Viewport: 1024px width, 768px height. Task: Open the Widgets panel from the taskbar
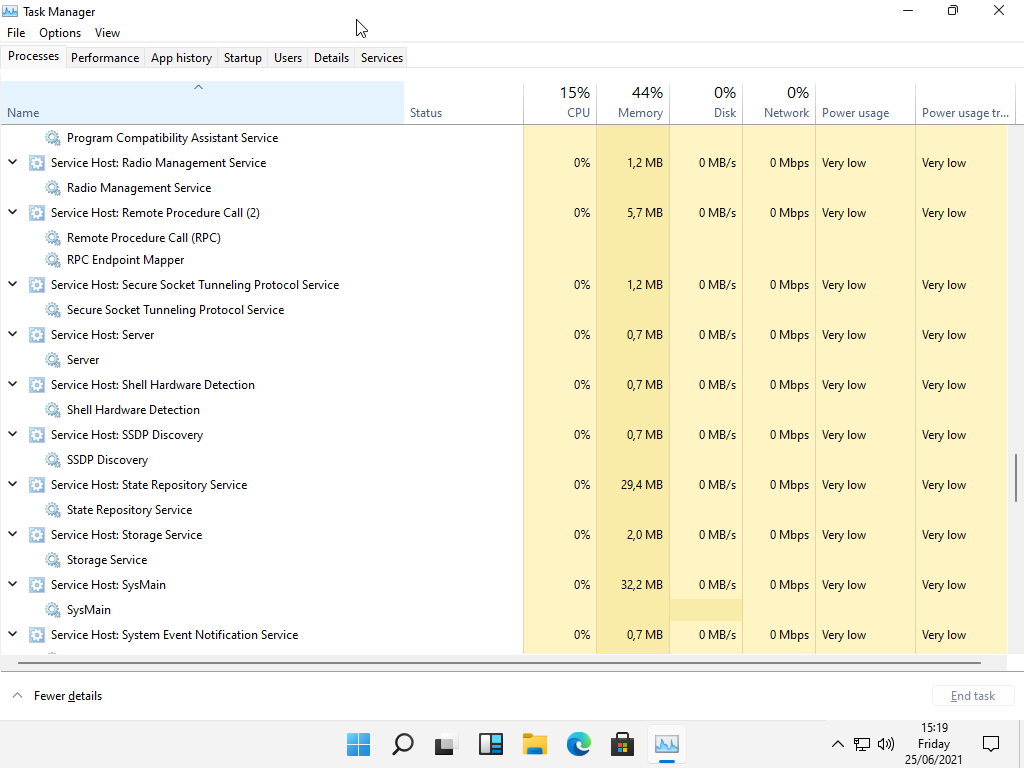coord(491,744)
